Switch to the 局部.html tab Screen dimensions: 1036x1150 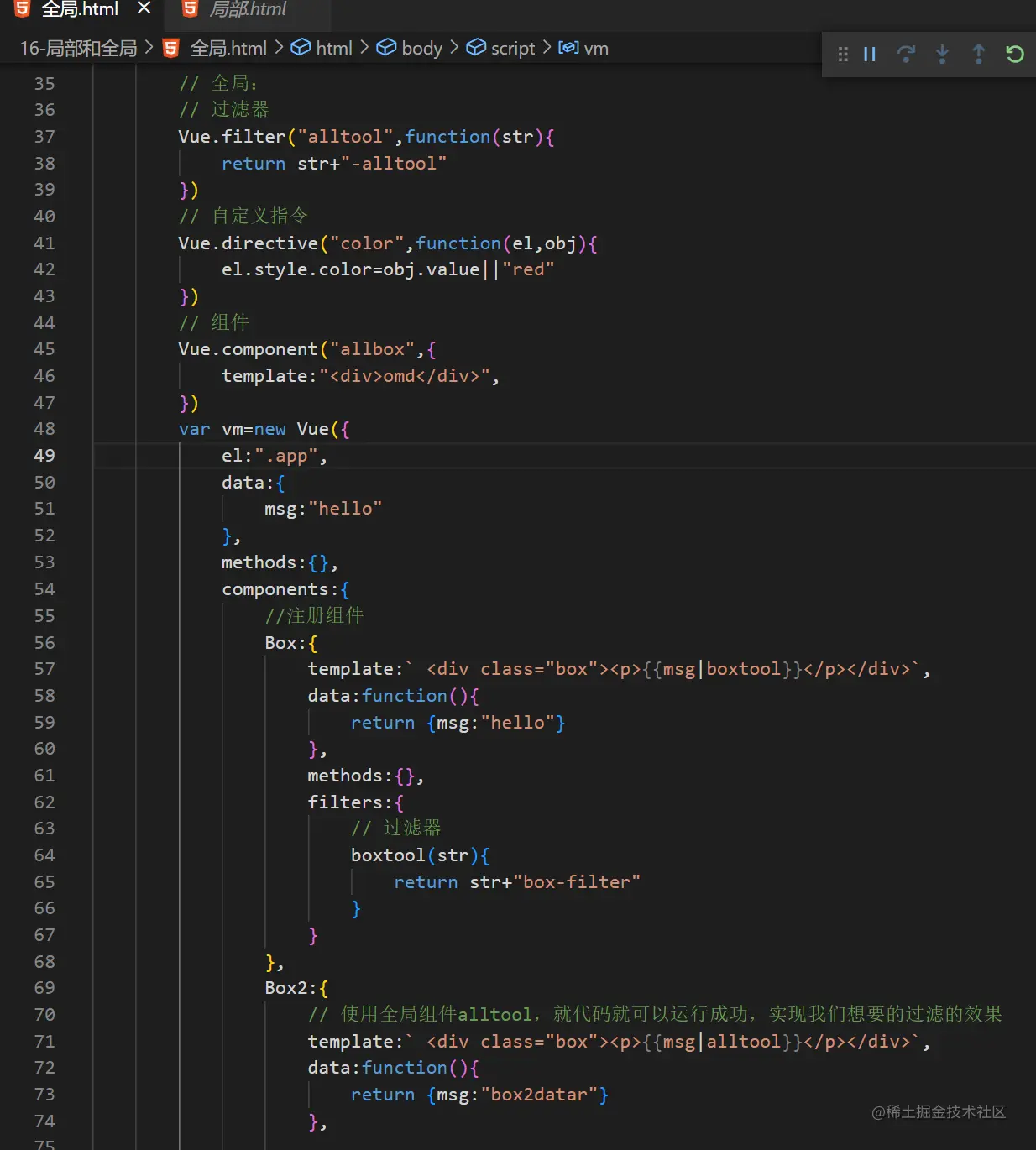(x=248, y=10)
